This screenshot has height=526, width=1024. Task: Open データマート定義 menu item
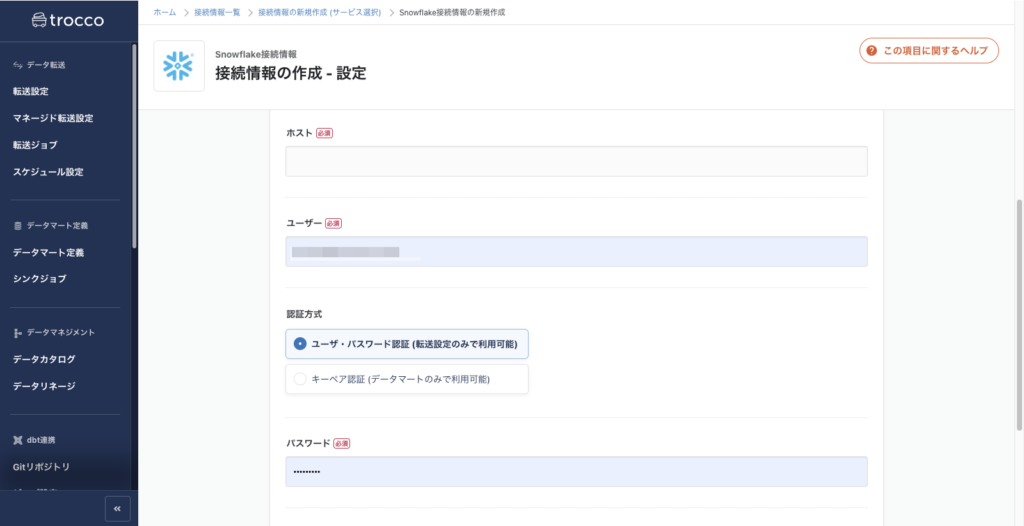point(48,252)
